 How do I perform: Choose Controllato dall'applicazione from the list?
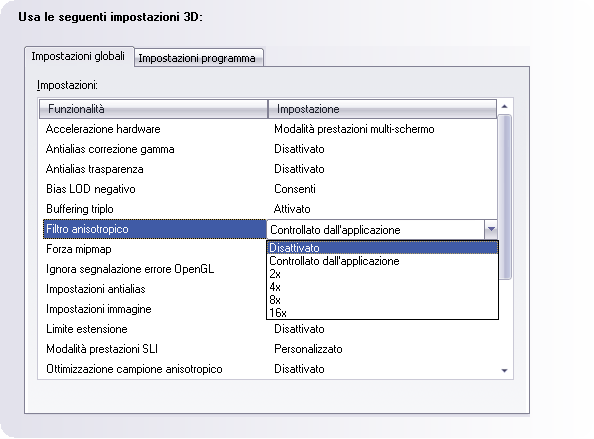pyautogui.click(x=383, y=261)
